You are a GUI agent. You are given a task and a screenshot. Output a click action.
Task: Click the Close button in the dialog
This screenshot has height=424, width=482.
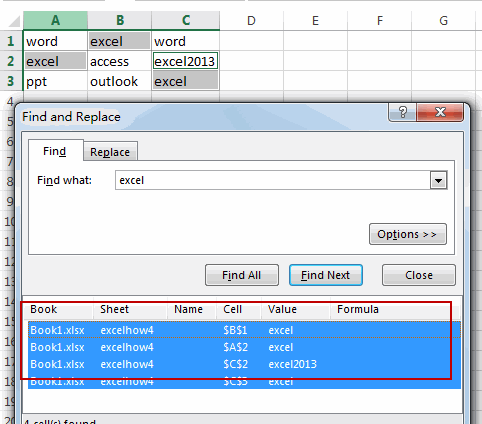tap(419, 275)
